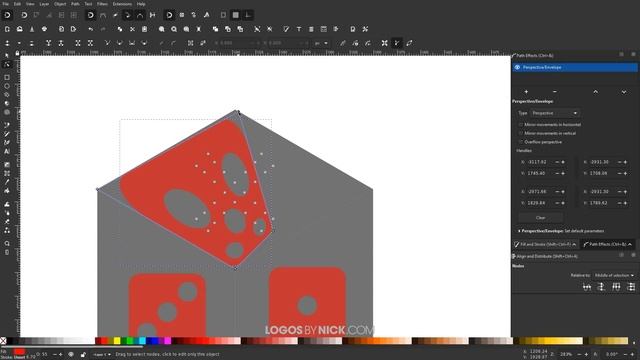Click the Print icon
This screenshot has height=360, width=640.
[x=44, y=29]
